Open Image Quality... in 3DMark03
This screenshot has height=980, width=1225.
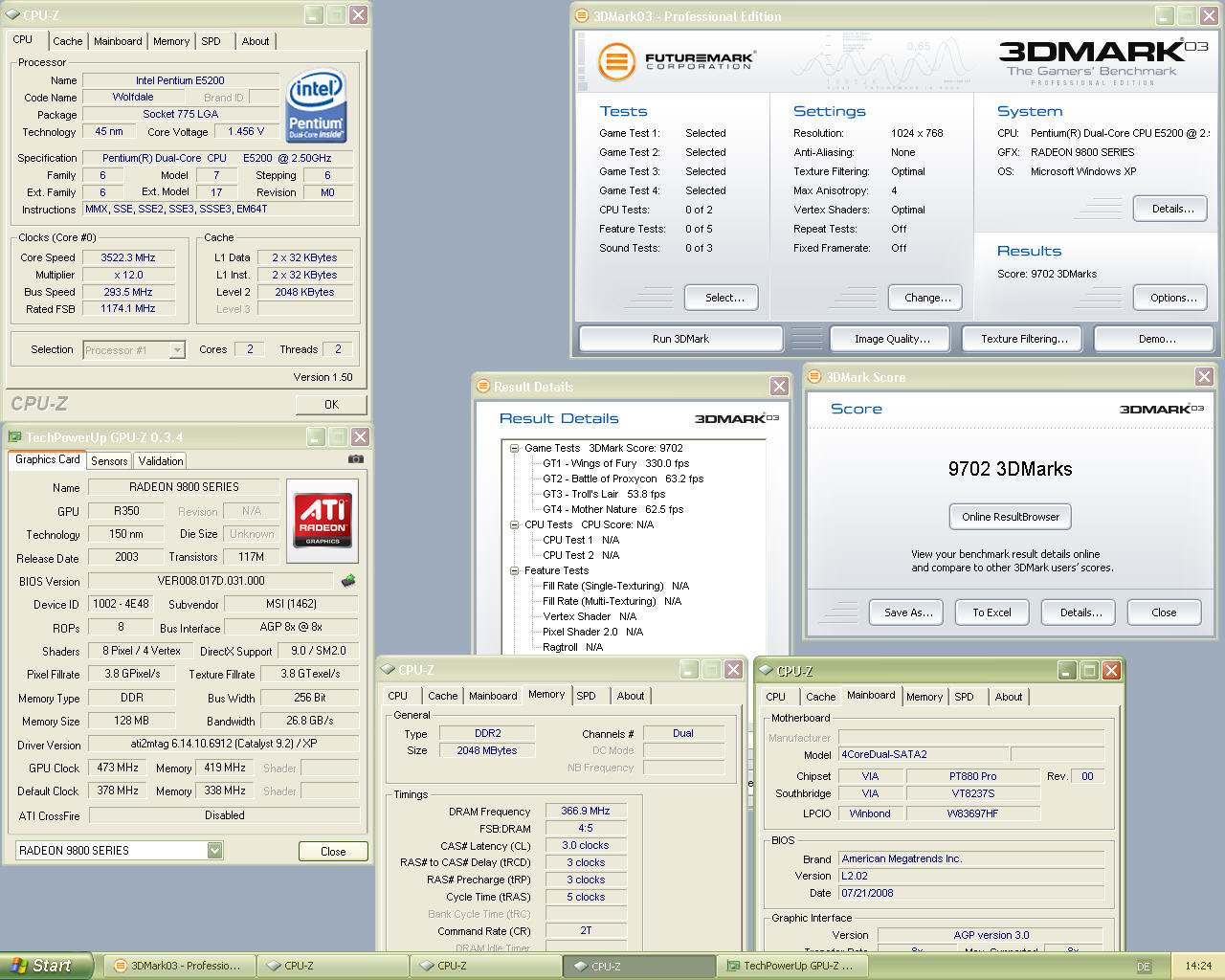coord(892,339)
